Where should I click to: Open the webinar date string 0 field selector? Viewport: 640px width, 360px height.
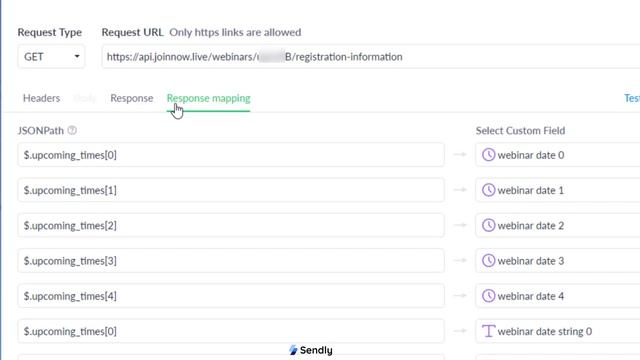click(x=558, y=331)
